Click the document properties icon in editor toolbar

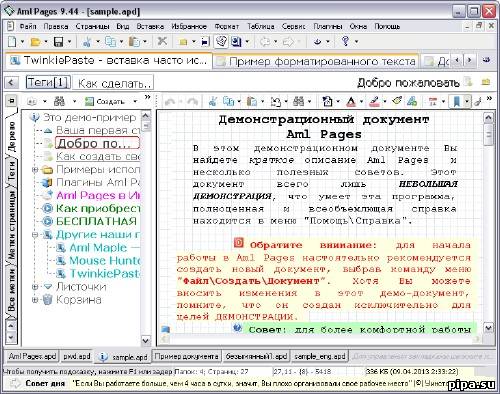(327, 101)
